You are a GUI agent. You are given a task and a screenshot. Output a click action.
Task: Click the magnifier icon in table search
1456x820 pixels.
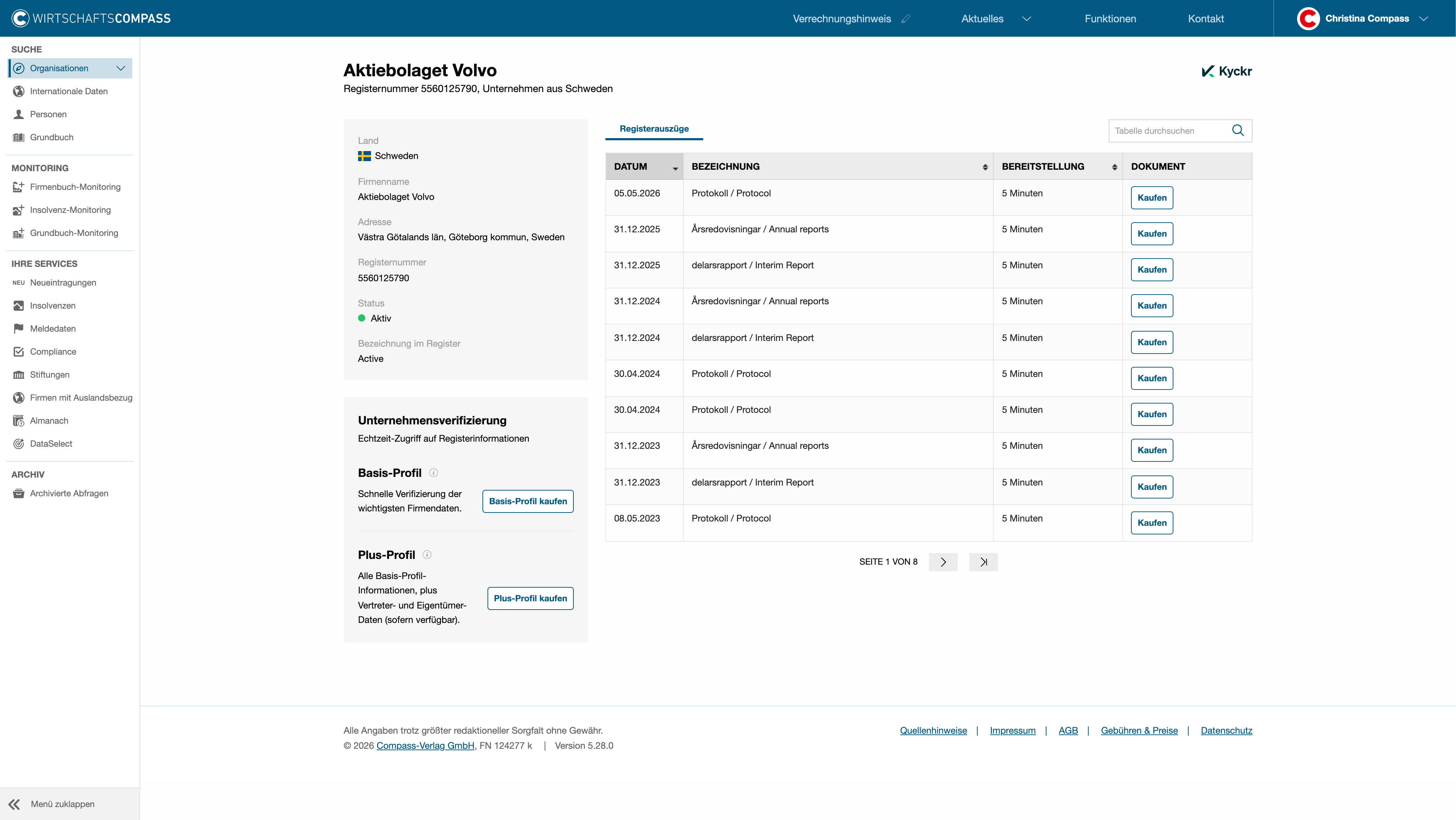tap(1238, 131)
